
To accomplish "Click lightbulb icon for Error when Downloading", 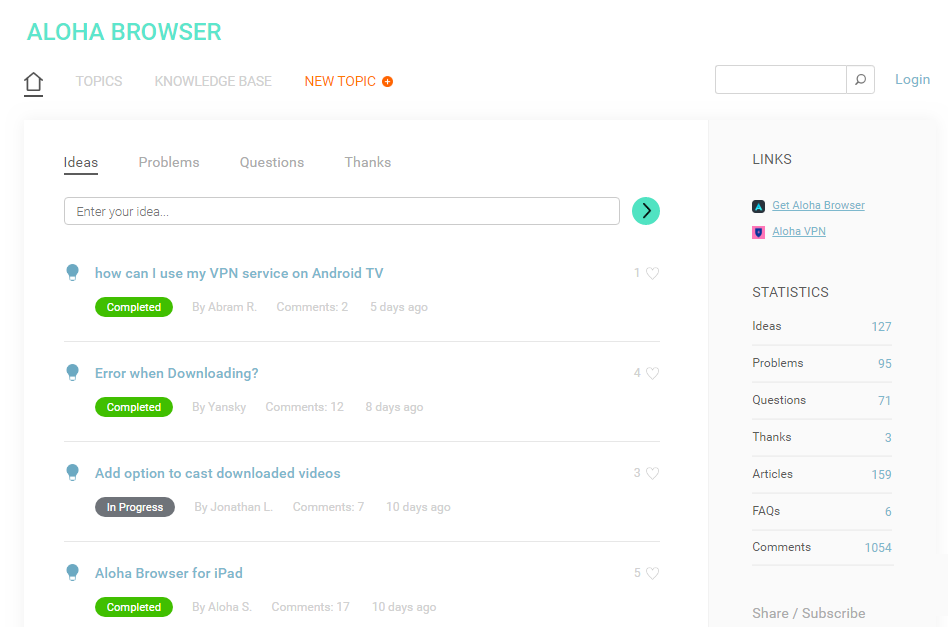I will [73, 372].
